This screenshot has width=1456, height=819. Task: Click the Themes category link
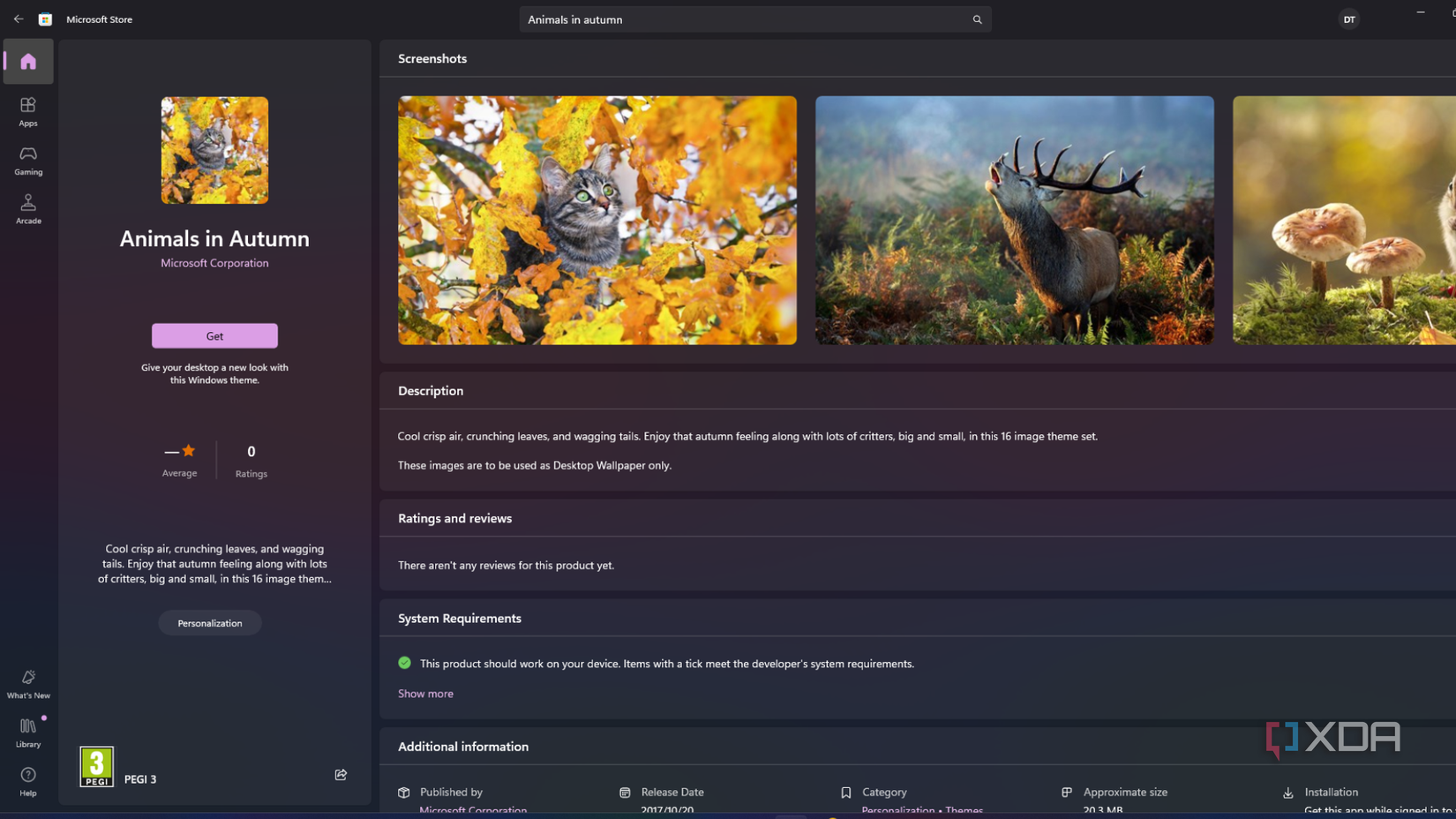pyautogui.click(x=964, y=810)
